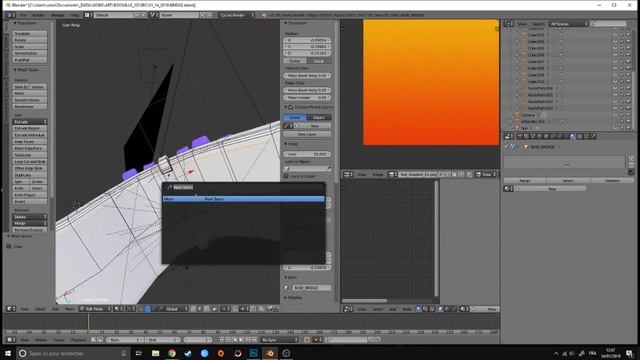Viewport: 640px width, 360px height.
Task: Open the properties editor type icon
Action: (x=508, y=136)
